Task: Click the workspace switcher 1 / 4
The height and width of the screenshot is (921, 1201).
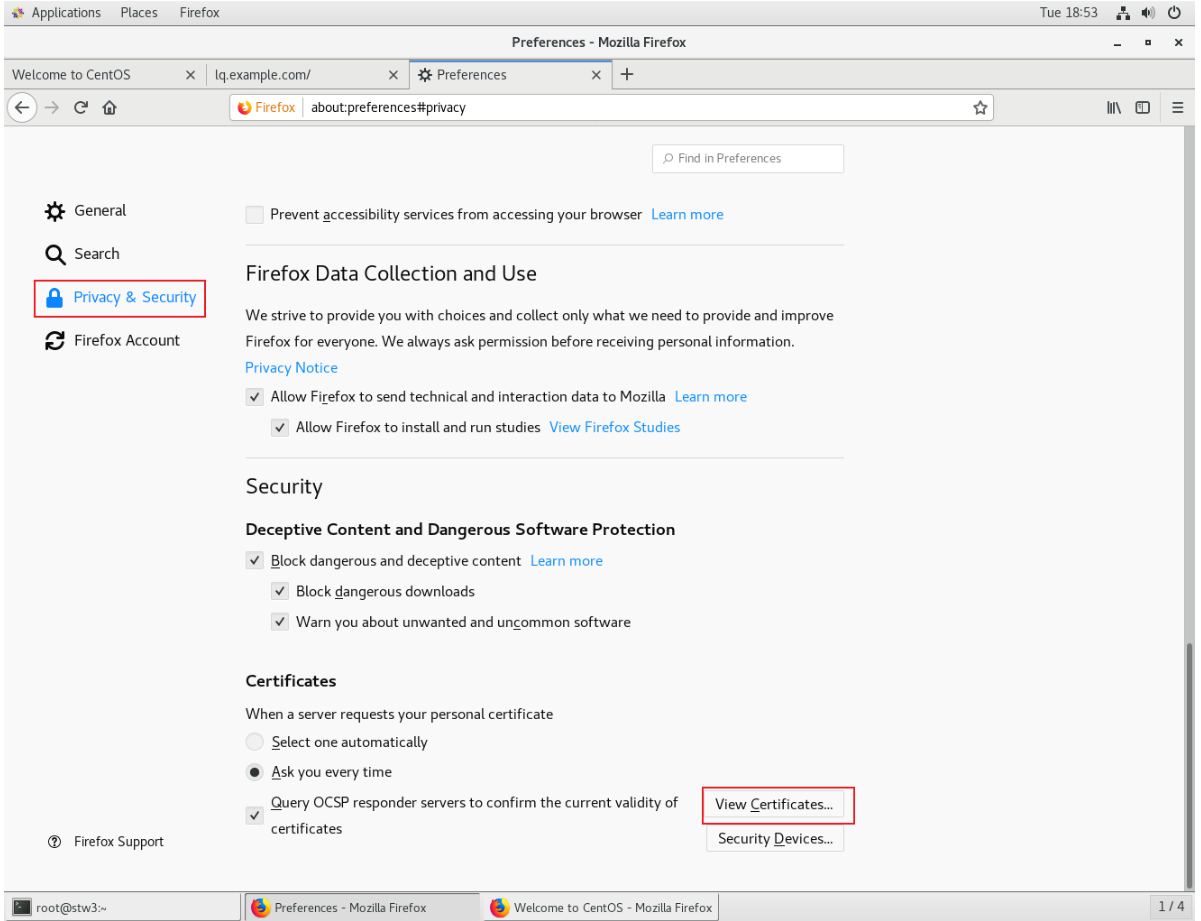Action: (x=1171, y=907)
